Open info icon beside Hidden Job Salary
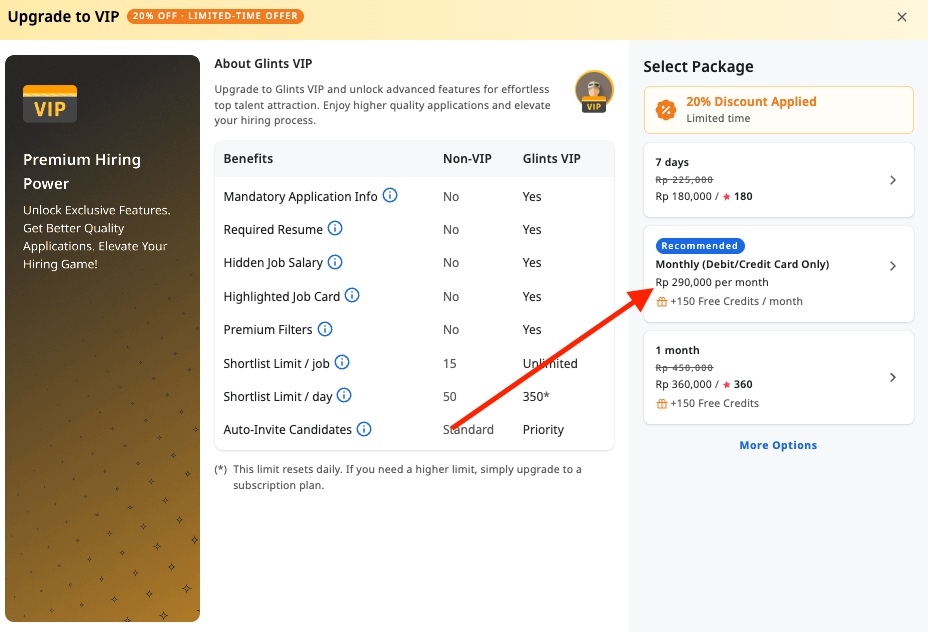 click(x=335, y=262)
